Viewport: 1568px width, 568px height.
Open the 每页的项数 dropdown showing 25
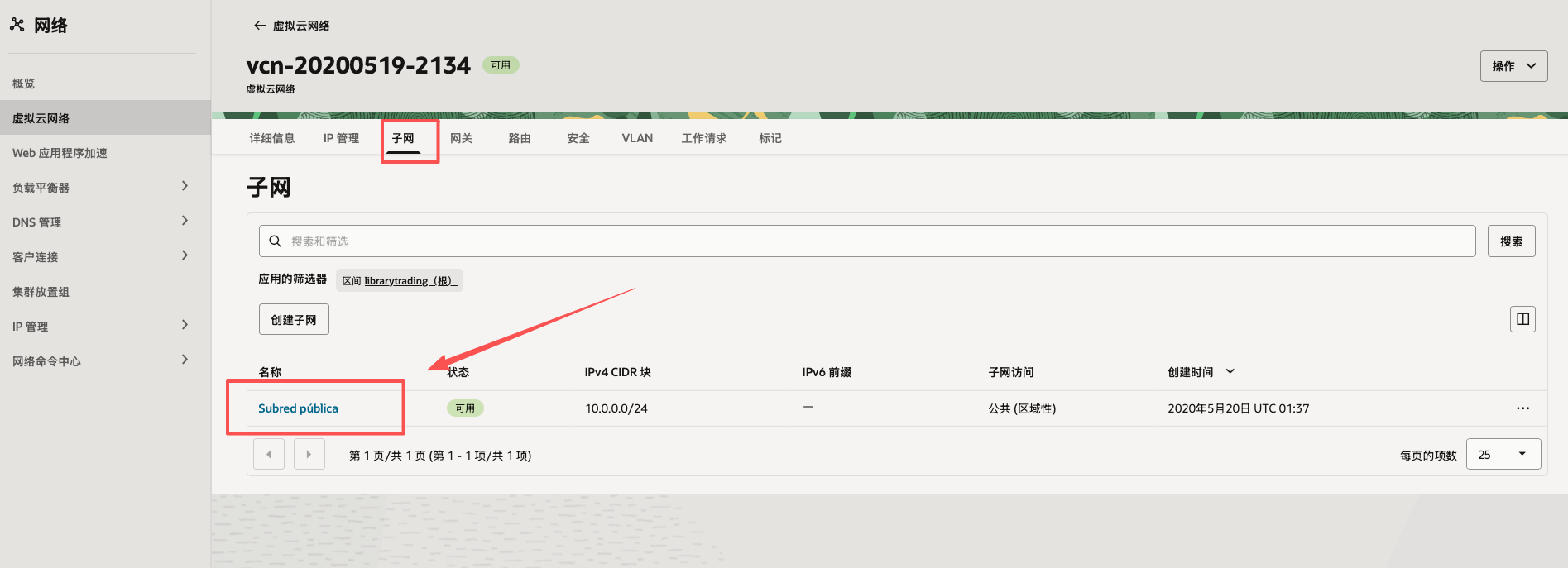[x=1503, y=454]
